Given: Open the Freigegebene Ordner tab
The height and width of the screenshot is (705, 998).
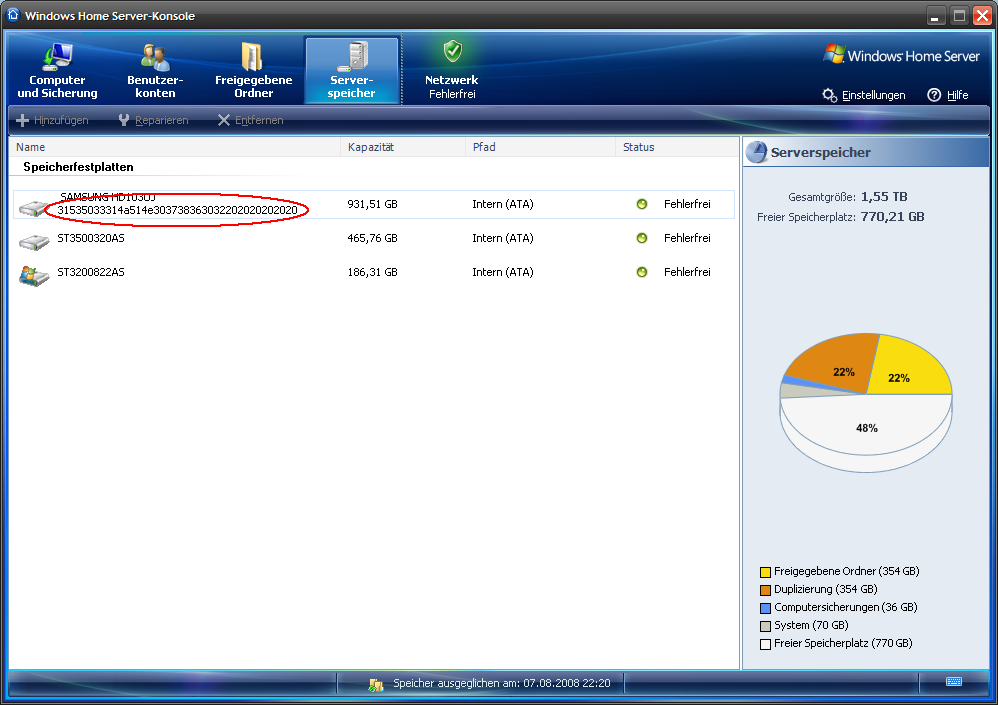Looking at the screenshot, I should (253, 70).
